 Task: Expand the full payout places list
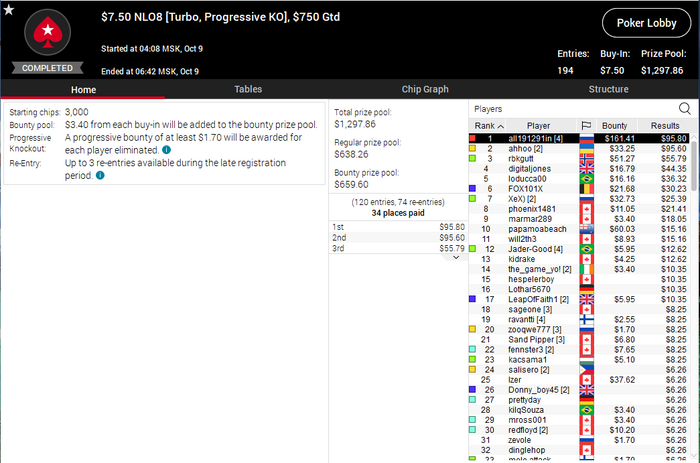456,258
